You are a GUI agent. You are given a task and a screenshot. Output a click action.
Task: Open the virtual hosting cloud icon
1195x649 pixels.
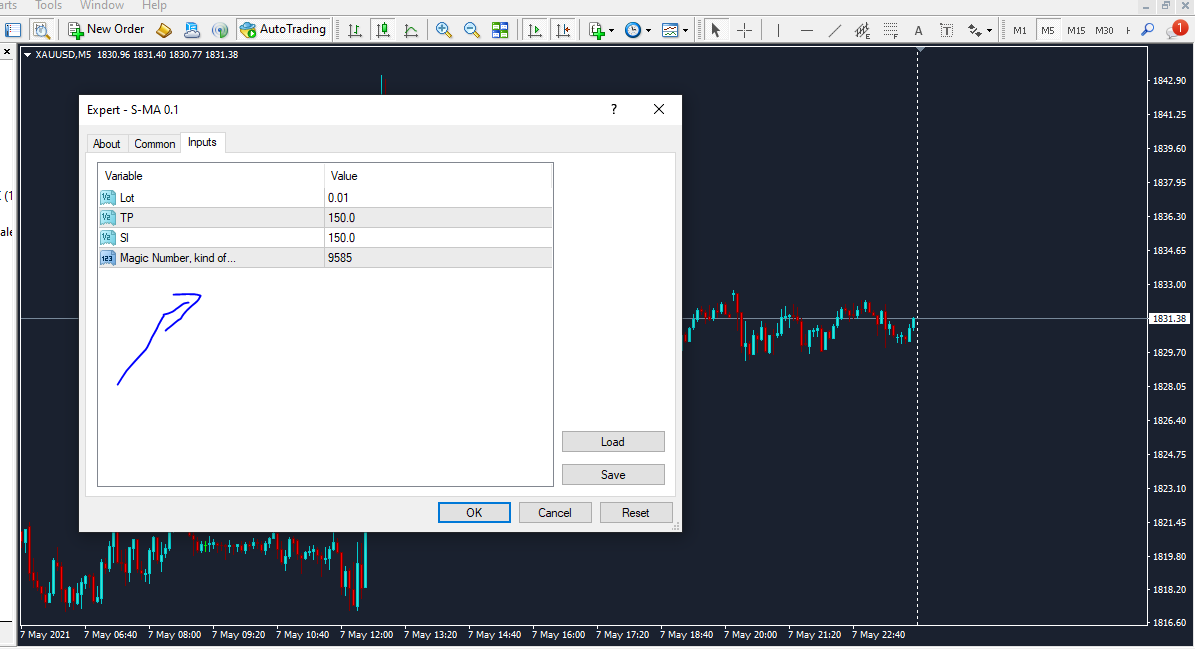pyautogui.click(x=192, y=30)
